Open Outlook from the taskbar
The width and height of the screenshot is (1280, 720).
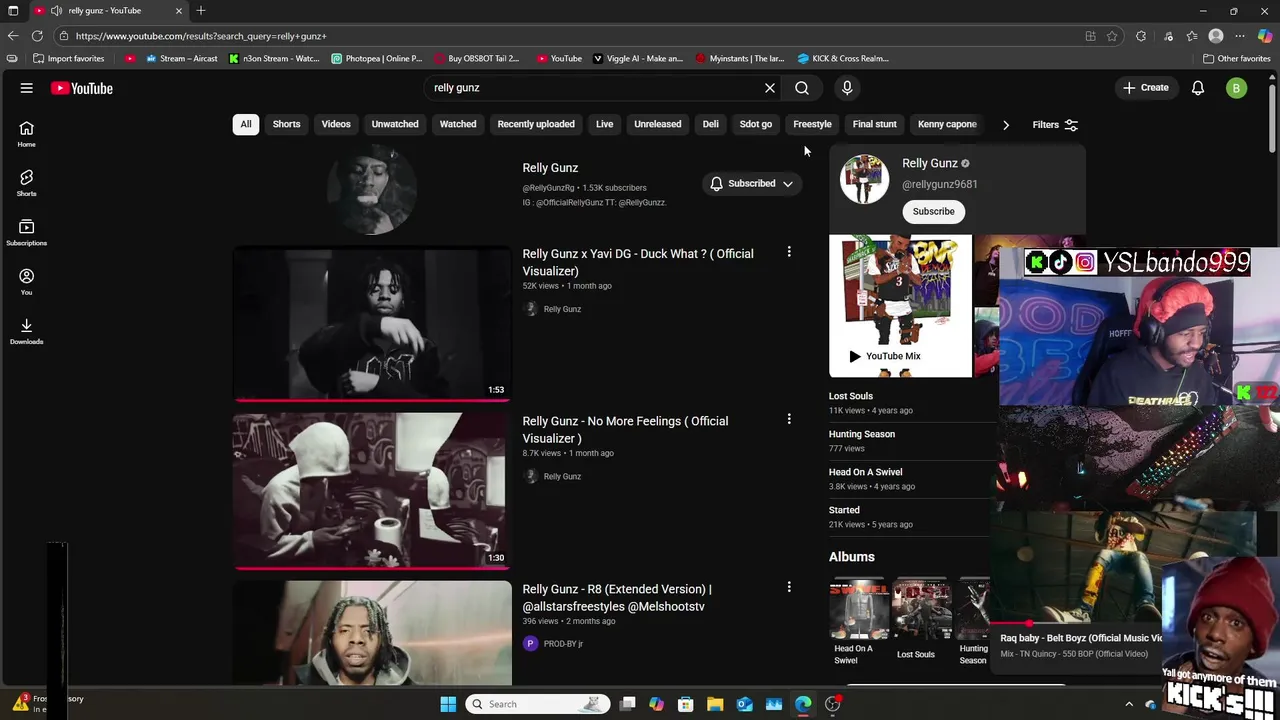pyautogui.click(x=744, y=704)
